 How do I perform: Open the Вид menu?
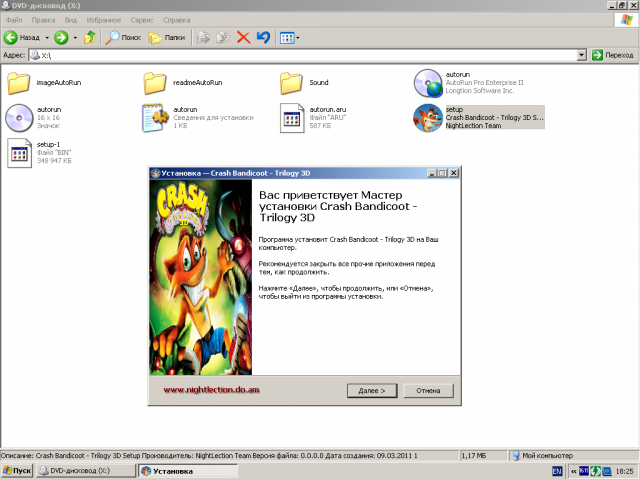pos(71,20)
